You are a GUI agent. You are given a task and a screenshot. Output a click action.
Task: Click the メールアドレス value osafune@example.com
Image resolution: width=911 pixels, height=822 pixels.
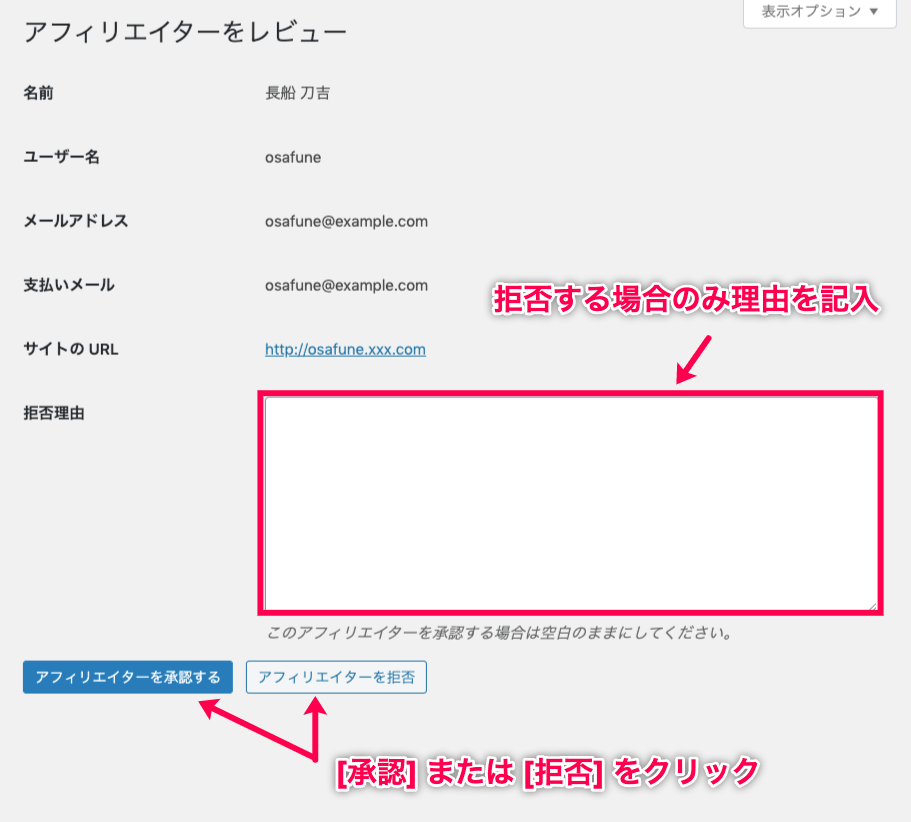[x=346, y=221]
